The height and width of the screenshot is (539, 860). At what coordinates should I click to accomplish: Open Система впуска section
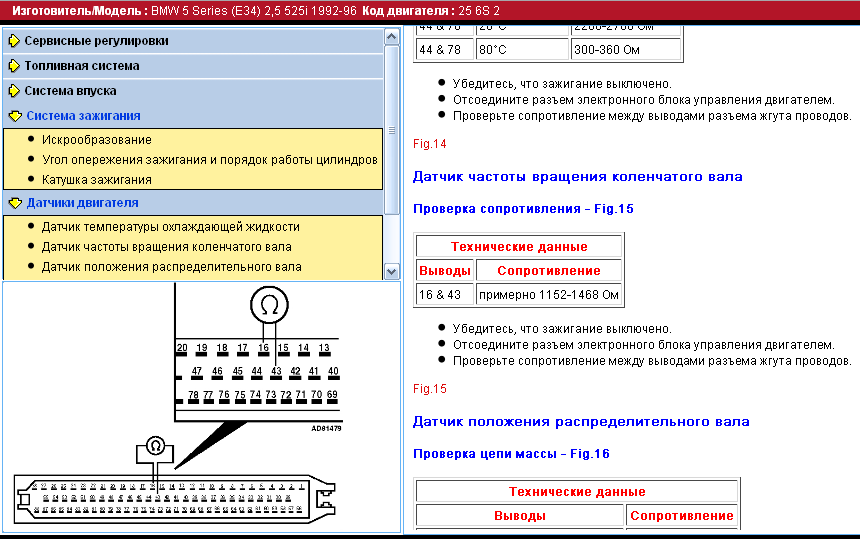70,91
